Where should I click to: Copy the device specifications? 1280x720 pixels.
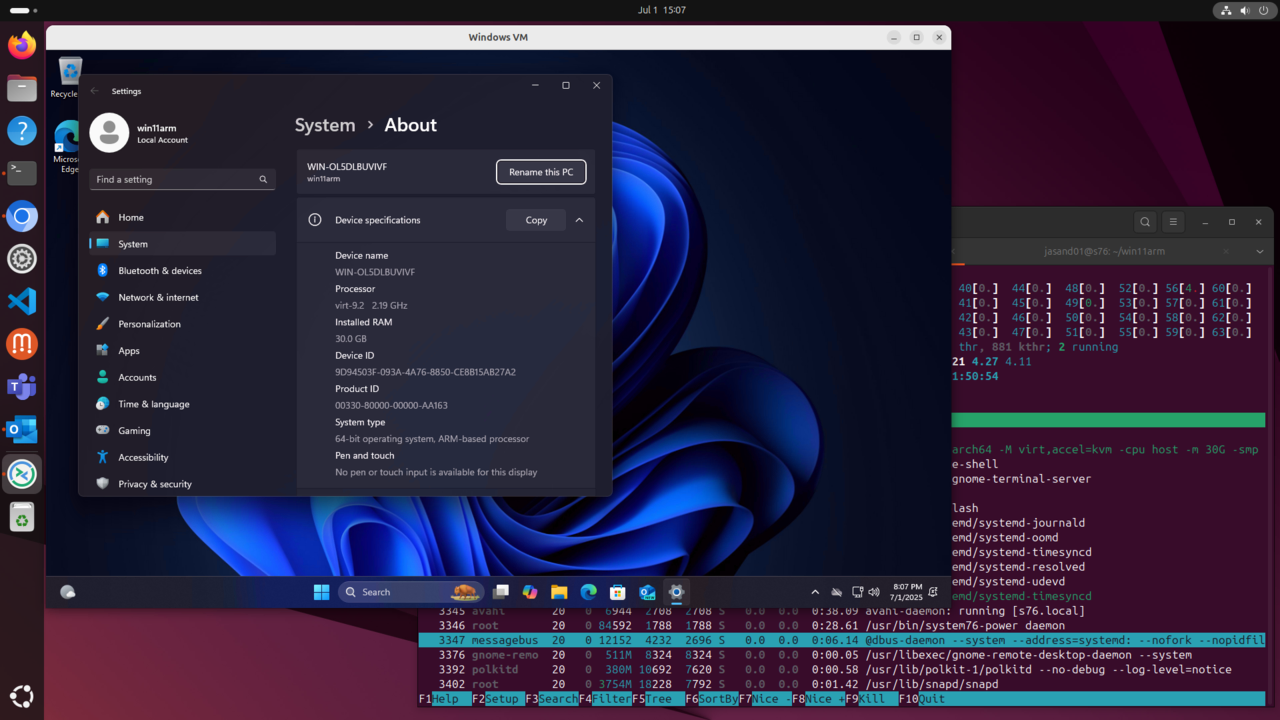535,220
